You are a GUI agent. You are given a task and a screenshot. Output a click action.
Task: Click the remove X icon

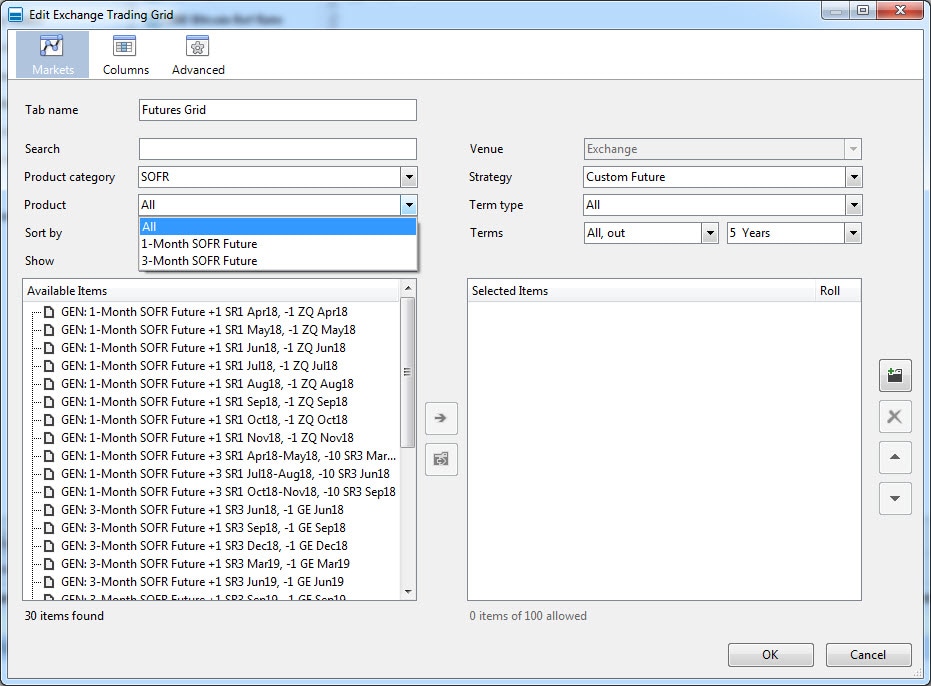click(x=895, y=417)
